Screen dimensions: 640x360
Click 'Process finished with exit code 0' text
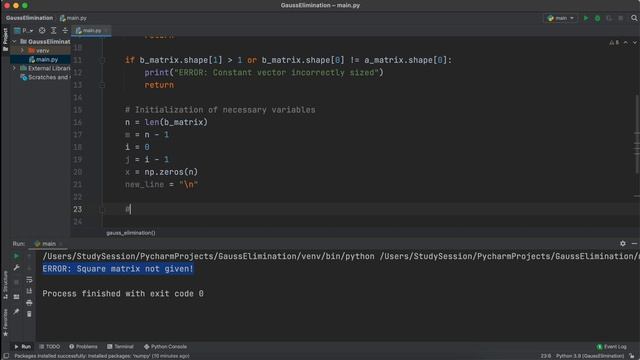coord(123,293)
